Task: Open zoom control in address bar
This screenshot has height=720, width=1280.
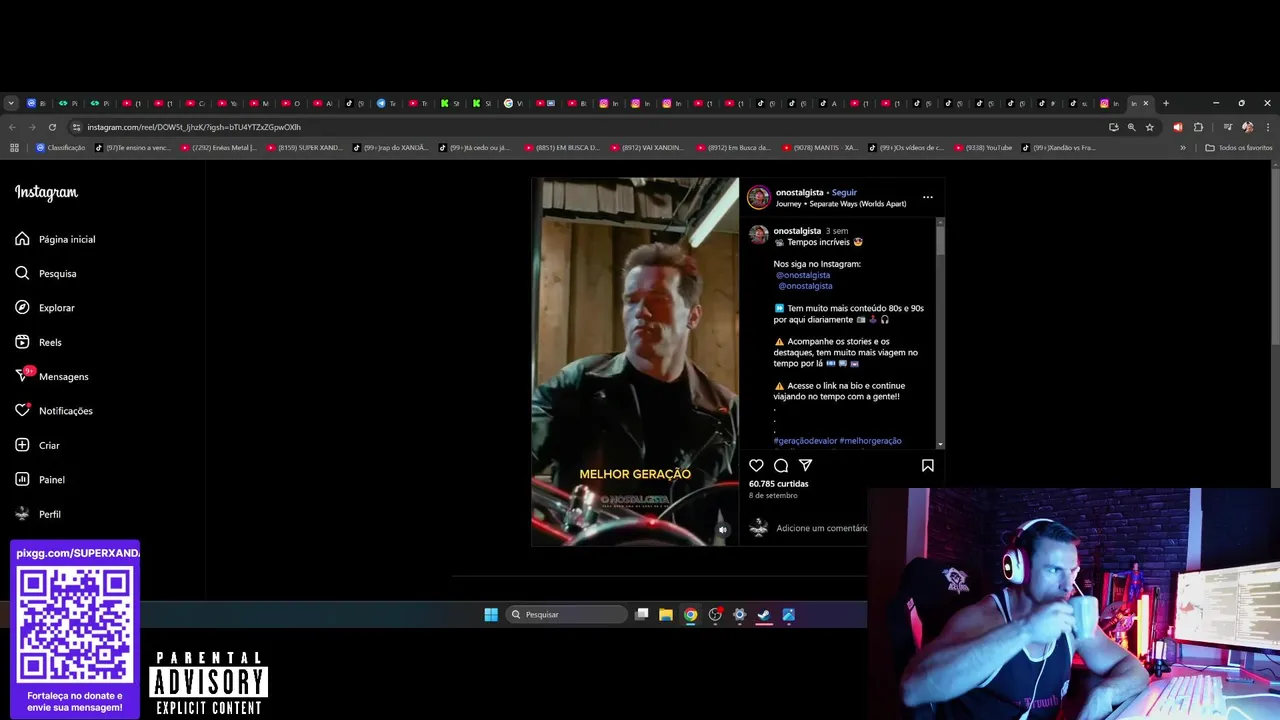Action: pos(1131,127)
